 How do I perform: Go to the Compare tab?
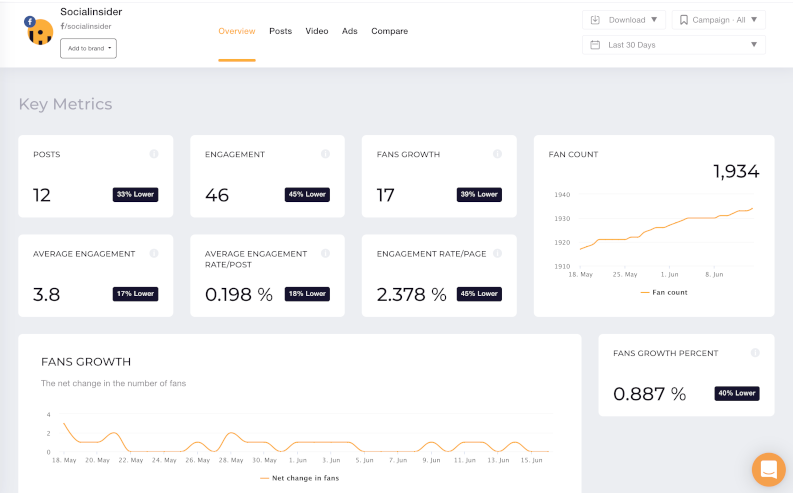[x=389, y=31]
